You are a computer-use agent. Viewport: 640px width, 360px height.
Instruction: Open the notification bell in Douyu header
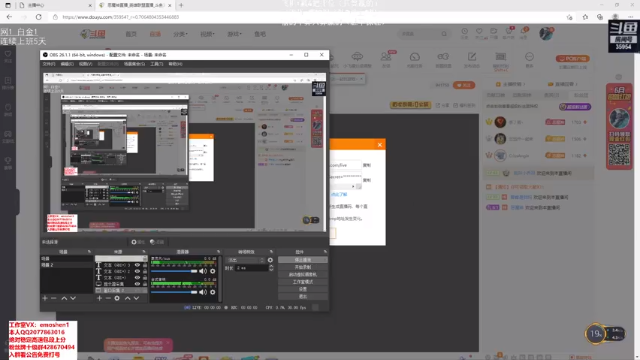[x=523, y=31]
